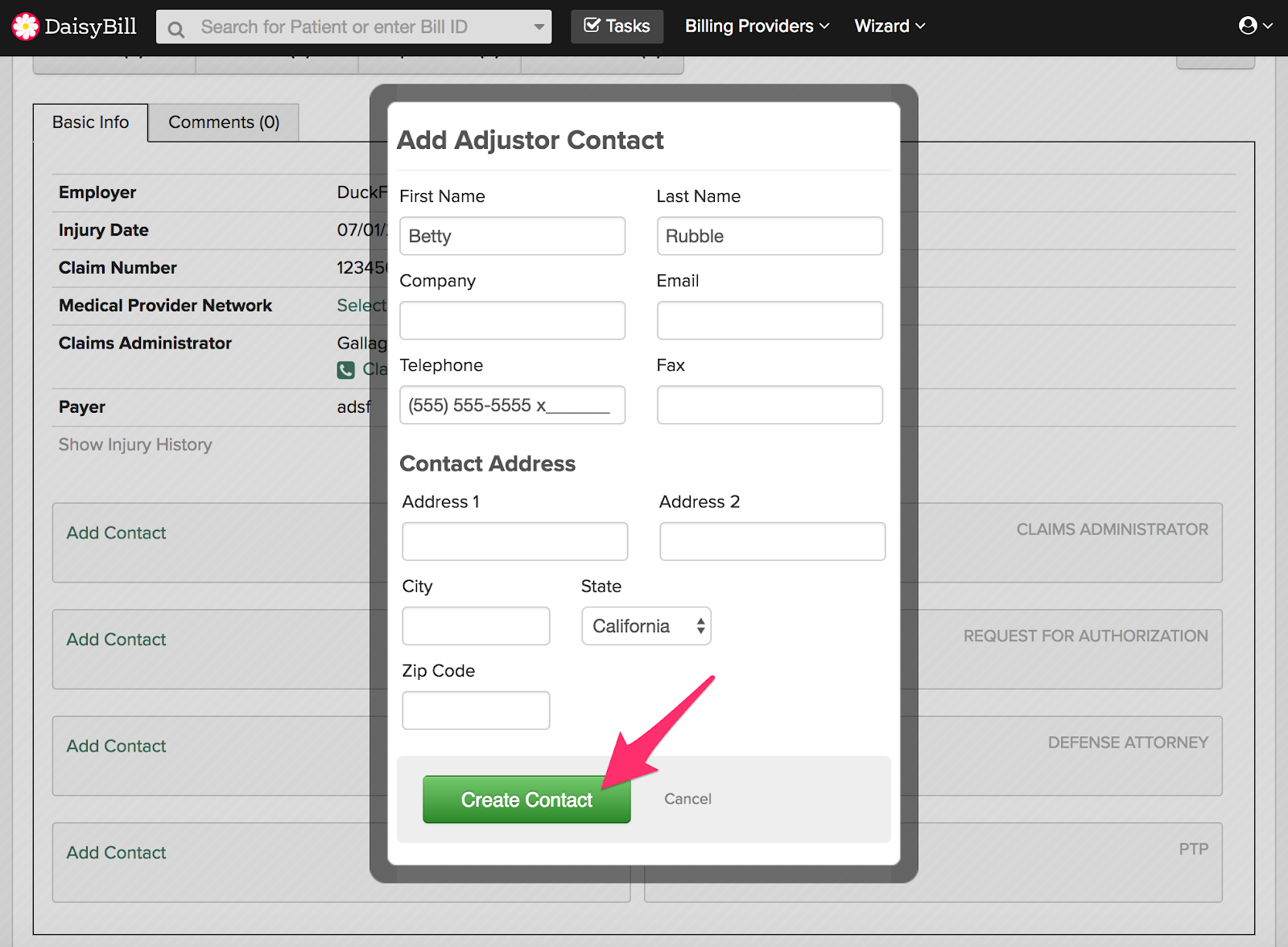Click into the Fax field
1288x947 pixels.
pyautogui.click(x=770, y=405)
